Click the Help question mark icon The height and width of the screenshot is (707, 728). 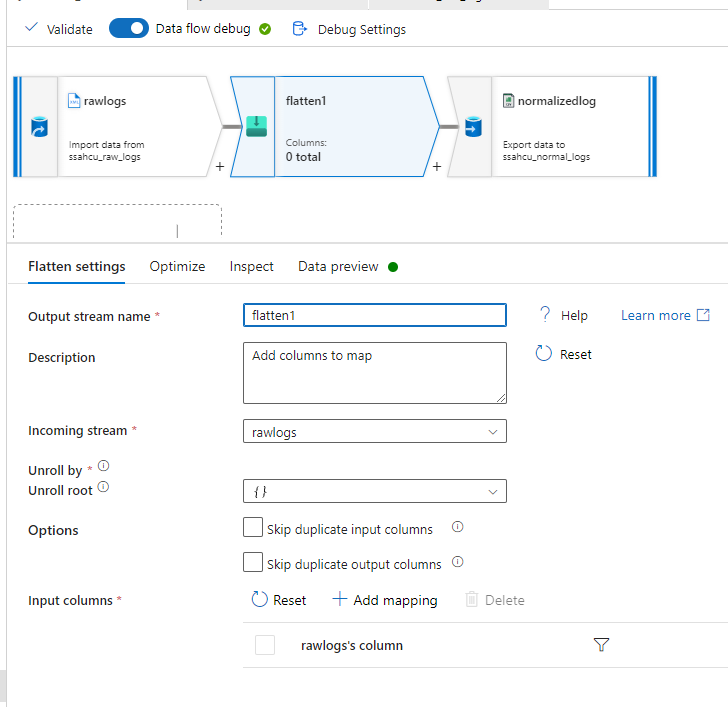coord(545,314)
